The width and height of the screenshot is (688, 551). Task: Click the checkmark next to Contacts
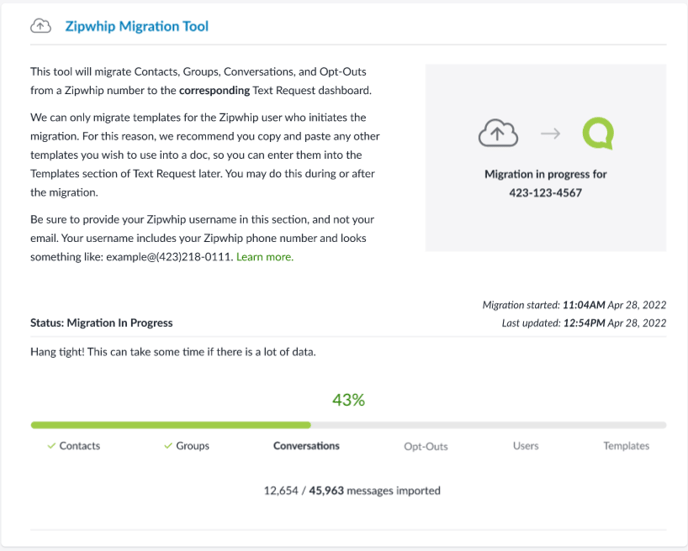[51, 446]
